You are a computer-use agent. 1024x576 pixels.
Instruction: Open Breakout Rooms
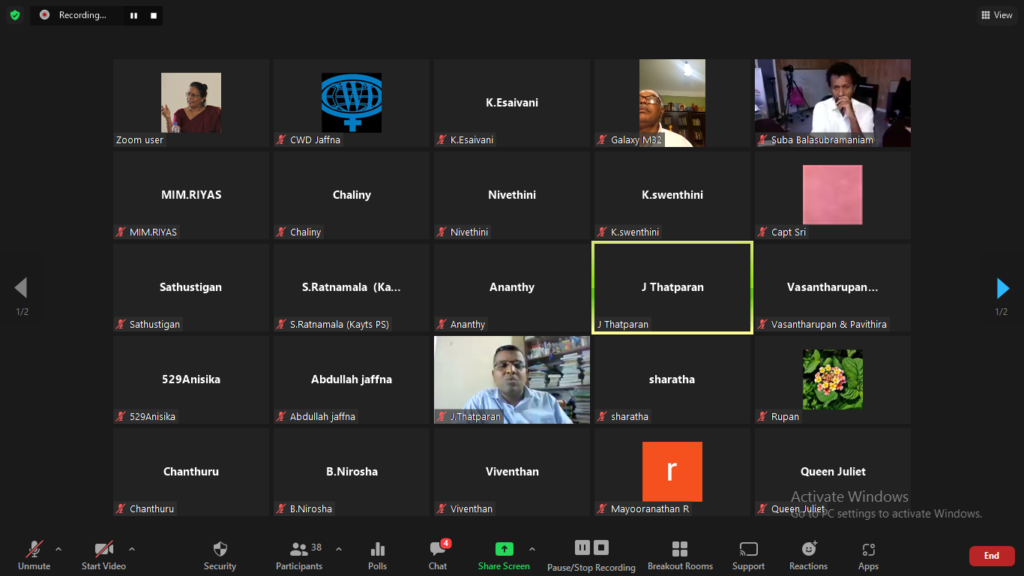tap(680, 556)
